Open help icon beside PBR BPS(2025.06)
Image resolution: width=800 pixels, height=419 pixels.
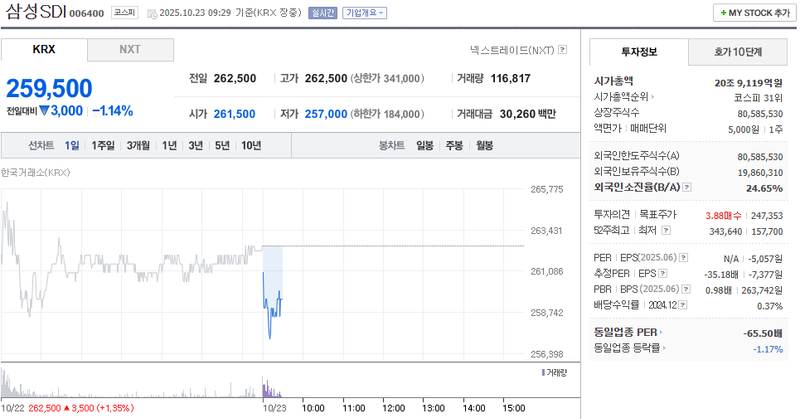[x=686, y=289]
